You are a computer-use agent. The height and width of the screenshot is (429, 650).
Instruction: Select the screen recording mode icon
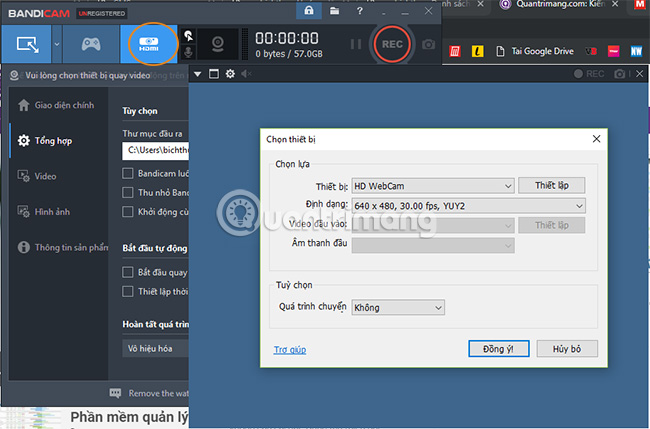(x=27, y=44)
